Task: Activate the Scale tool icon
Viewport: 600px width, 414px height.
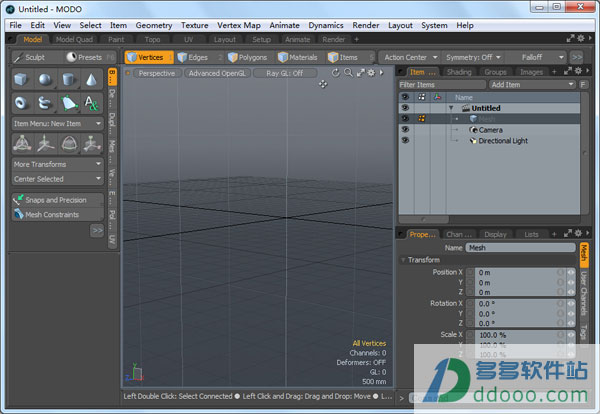Action: [92, 143]
